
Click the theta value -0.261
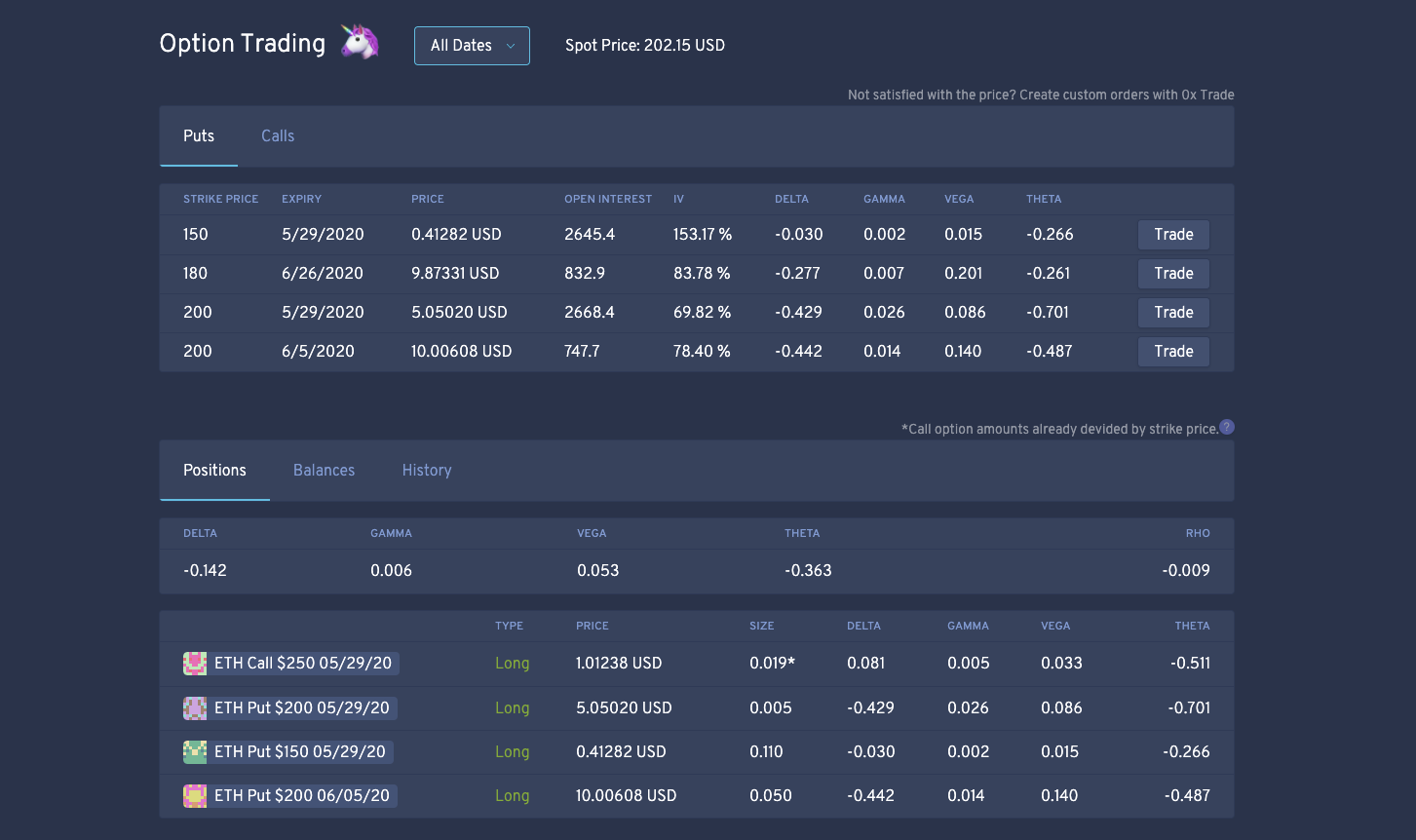tap(1048, 274)
